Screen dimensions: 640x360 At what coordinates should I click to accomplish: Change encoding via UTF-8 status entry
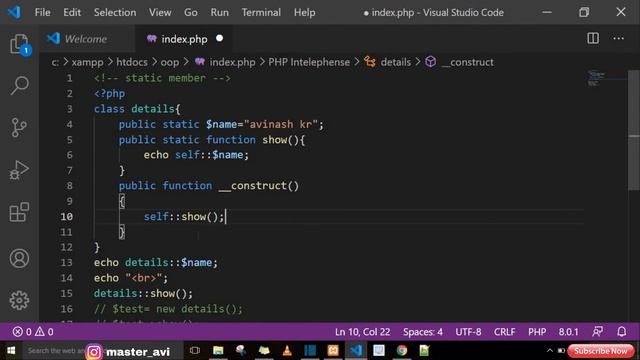[468, 332]
